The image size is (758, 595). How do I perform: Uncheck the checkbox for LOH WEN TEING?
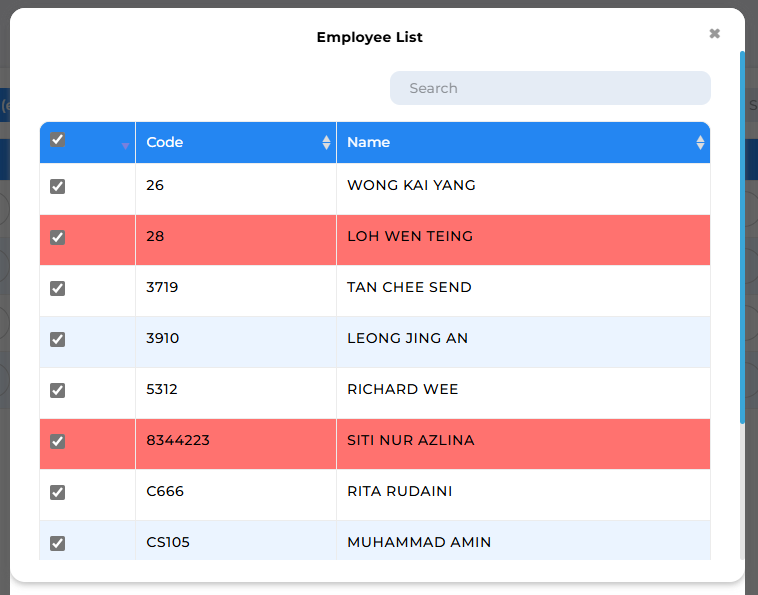58,237
